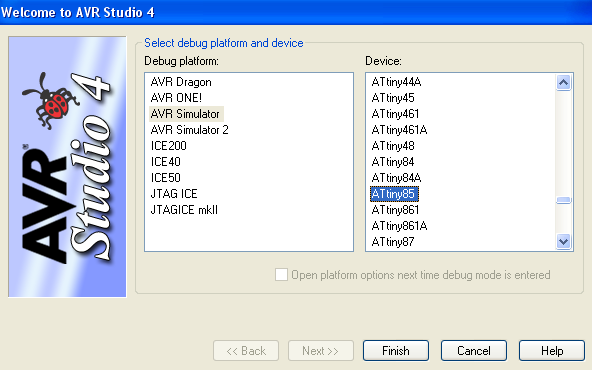The width and height of the screenshot is (592, 370).
Task: Toggle open platform options checkbox
Action: tap(281, 274)
